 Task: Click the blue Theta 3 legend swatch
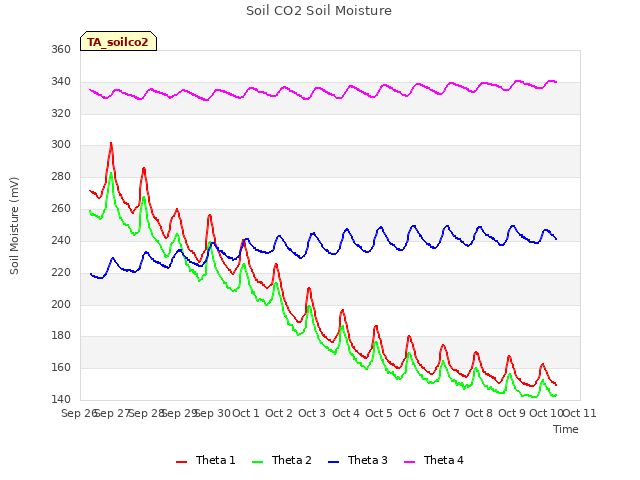(x=333, y=462)
